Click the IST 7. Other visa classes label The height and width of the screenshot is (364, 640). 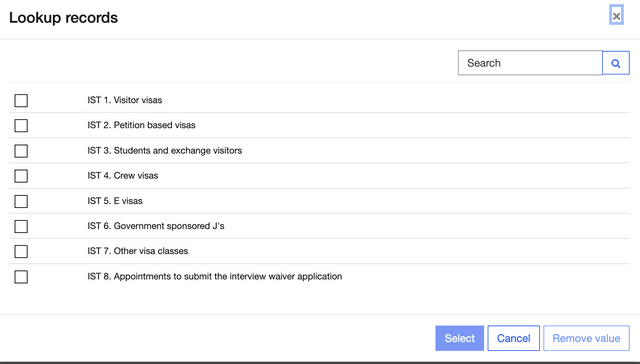(138, 251)
